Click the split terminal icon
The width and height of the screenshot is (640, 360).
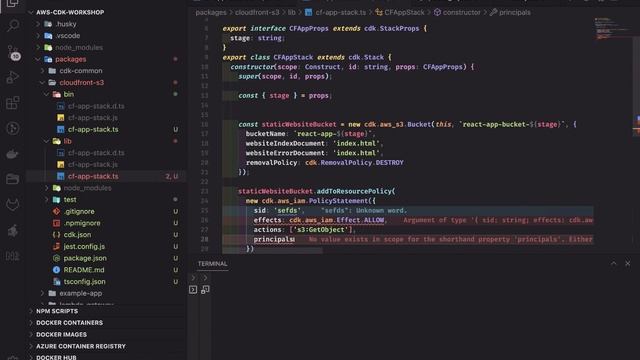(205, 289)
